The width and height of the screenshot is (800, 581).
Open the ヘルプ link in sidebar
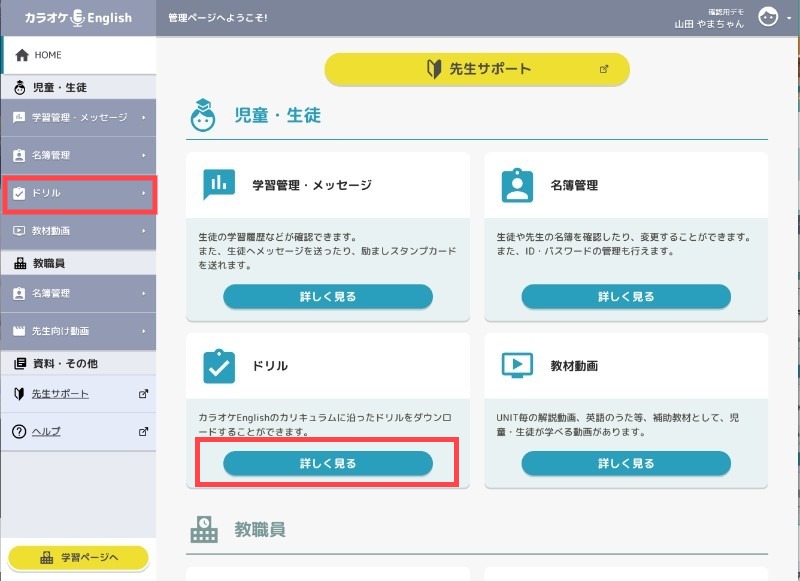tap(46, 432)
